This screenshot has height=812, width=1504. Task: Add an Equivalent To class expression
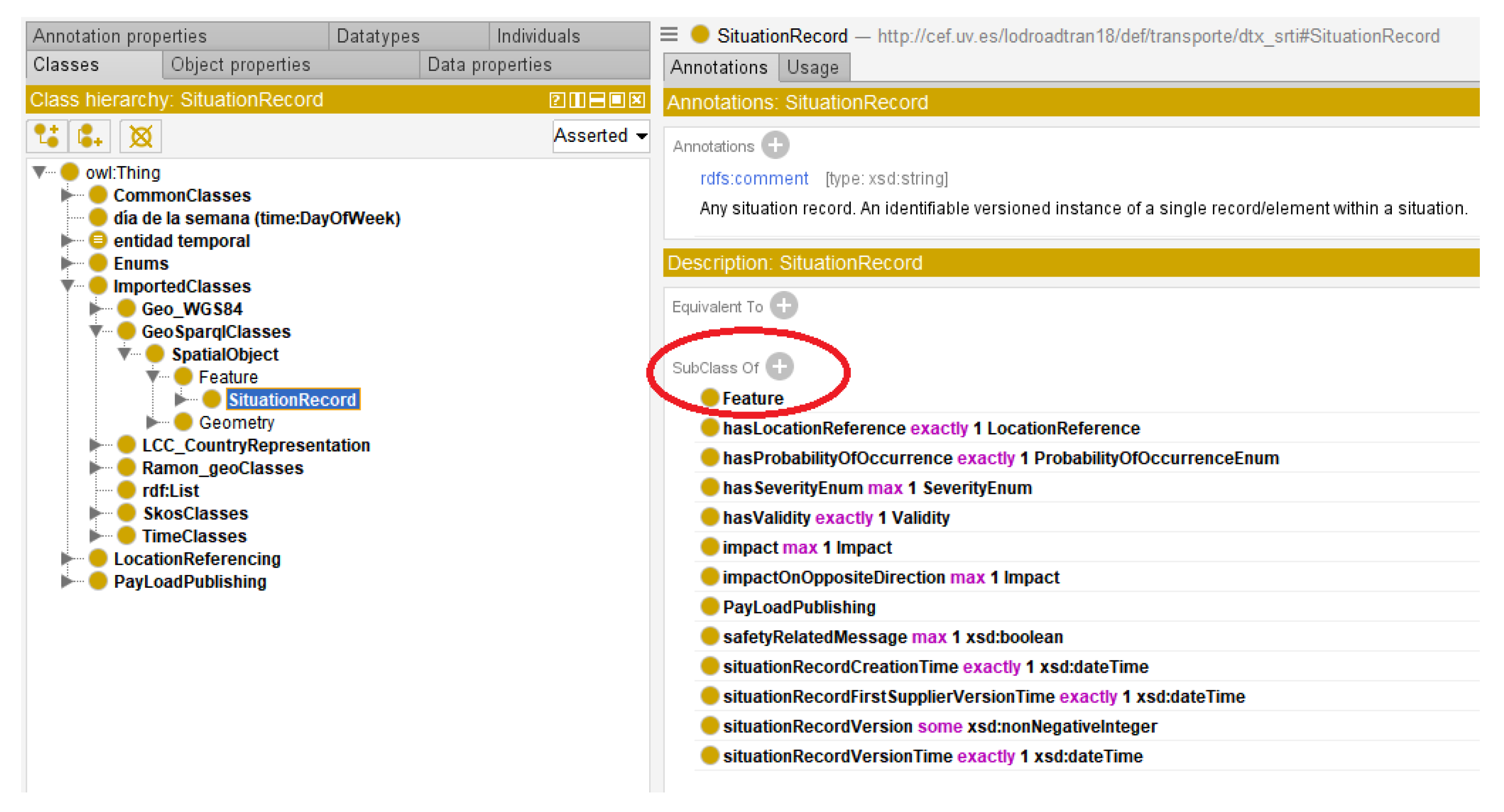tap(783, 305)
